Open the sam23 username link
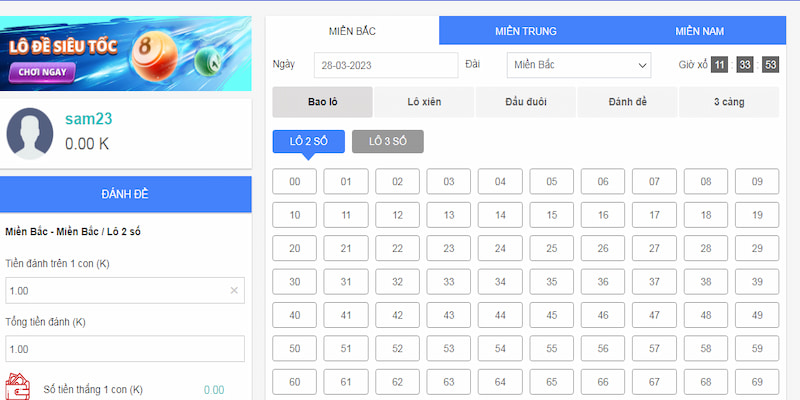The image size is (800, 400). pyautogui.click(x=88, y=119)
